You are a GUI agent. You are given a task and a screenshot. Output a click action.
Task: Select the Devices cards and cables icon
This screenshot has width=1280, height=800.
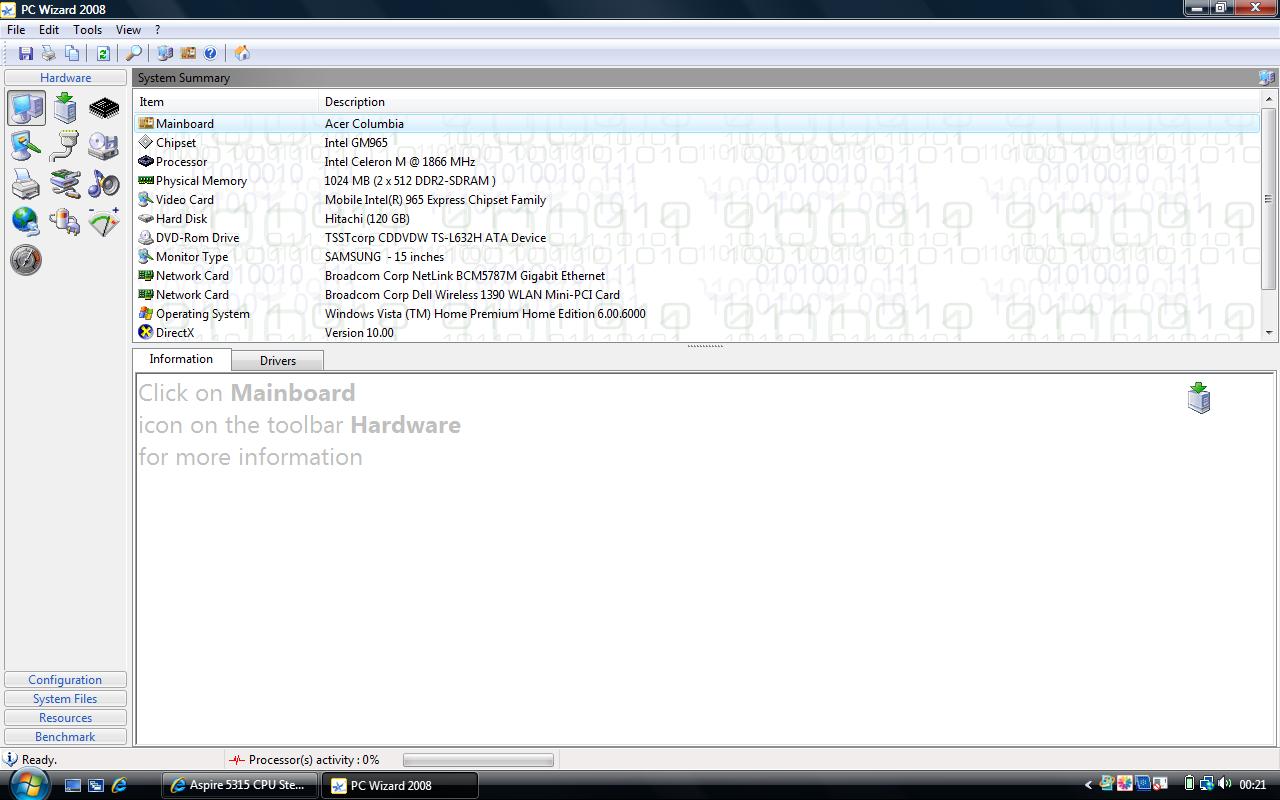65,184
